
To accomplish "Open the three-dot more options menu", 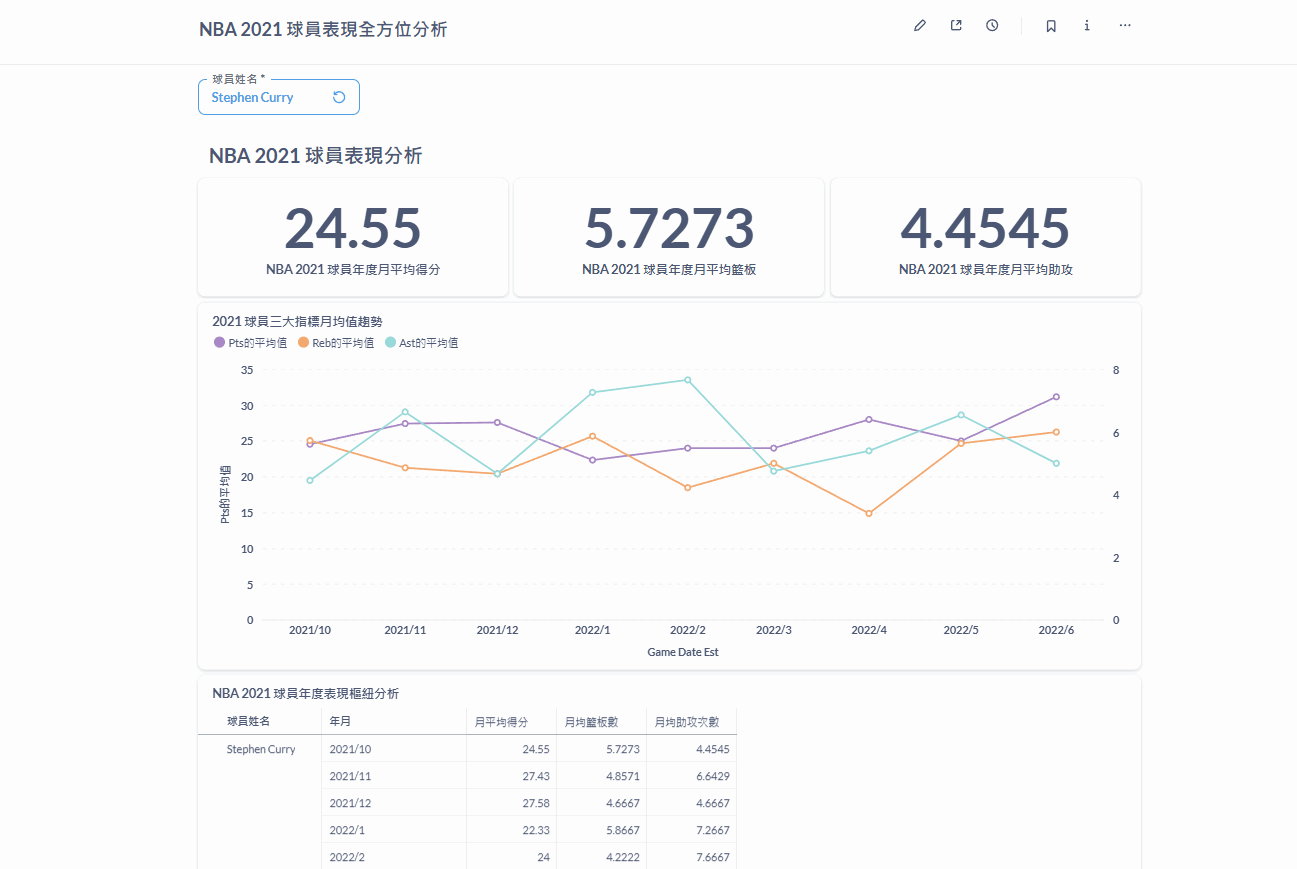I will (1125, 26).
